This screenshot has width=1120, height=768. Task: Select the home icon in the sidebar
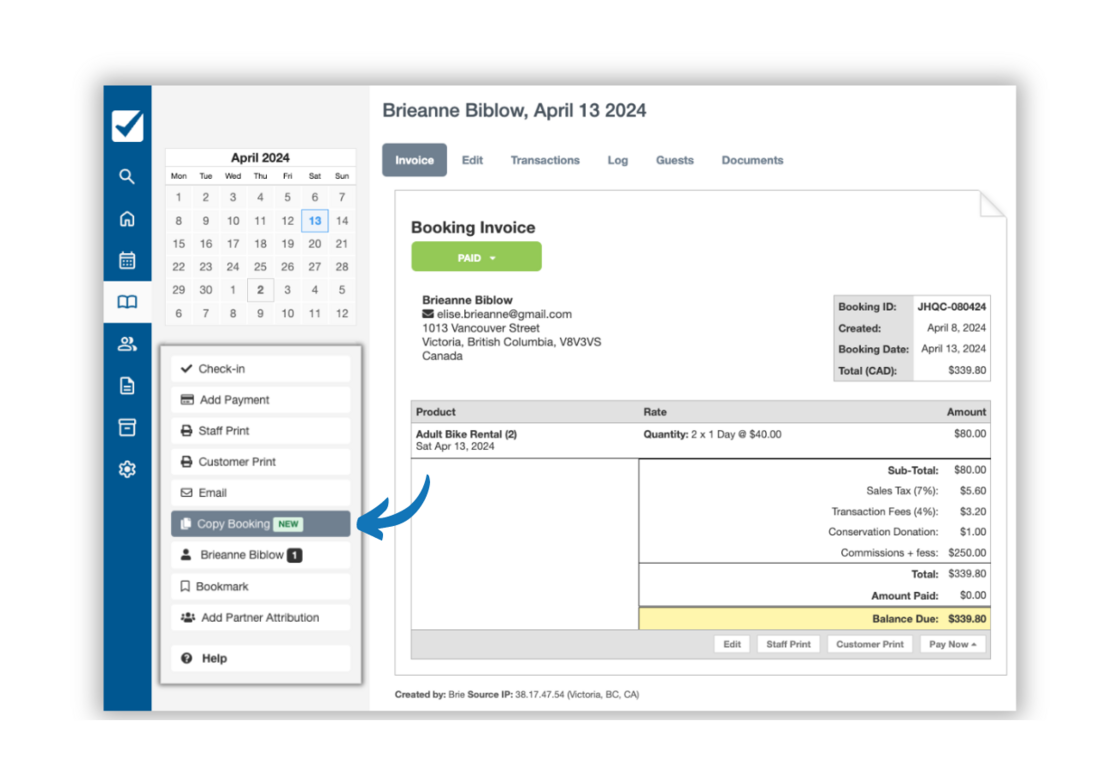tap(127, 218)
